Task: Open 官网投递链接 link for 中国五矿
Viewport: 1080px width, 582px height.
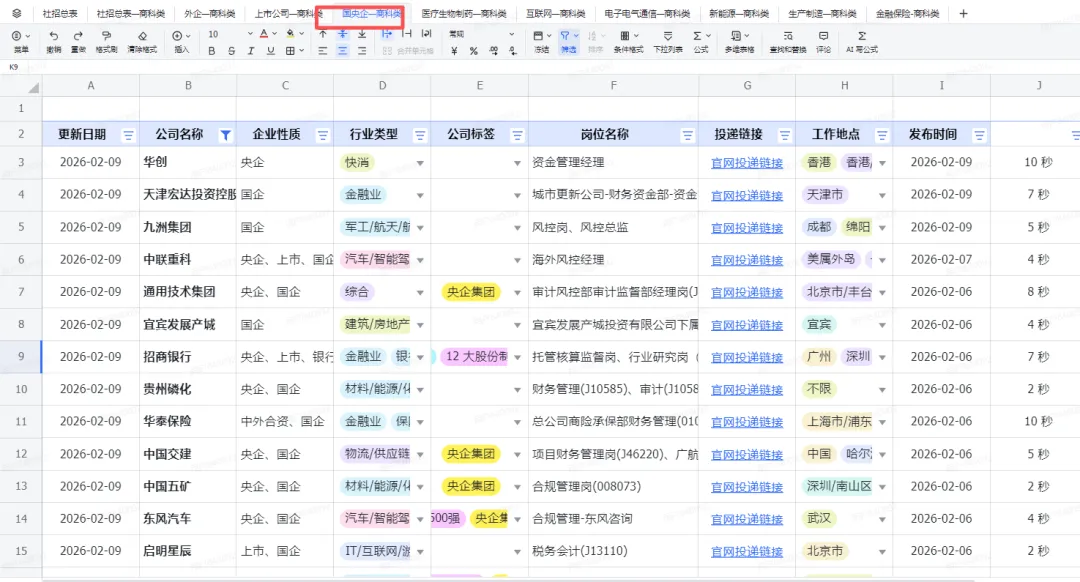Action: pyautogui.click(x=747, y=487)
